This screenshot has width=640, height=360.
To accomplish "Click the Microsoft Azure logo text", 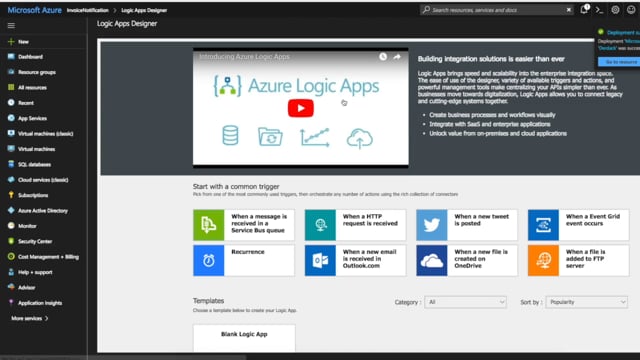I will pos(34,10).
